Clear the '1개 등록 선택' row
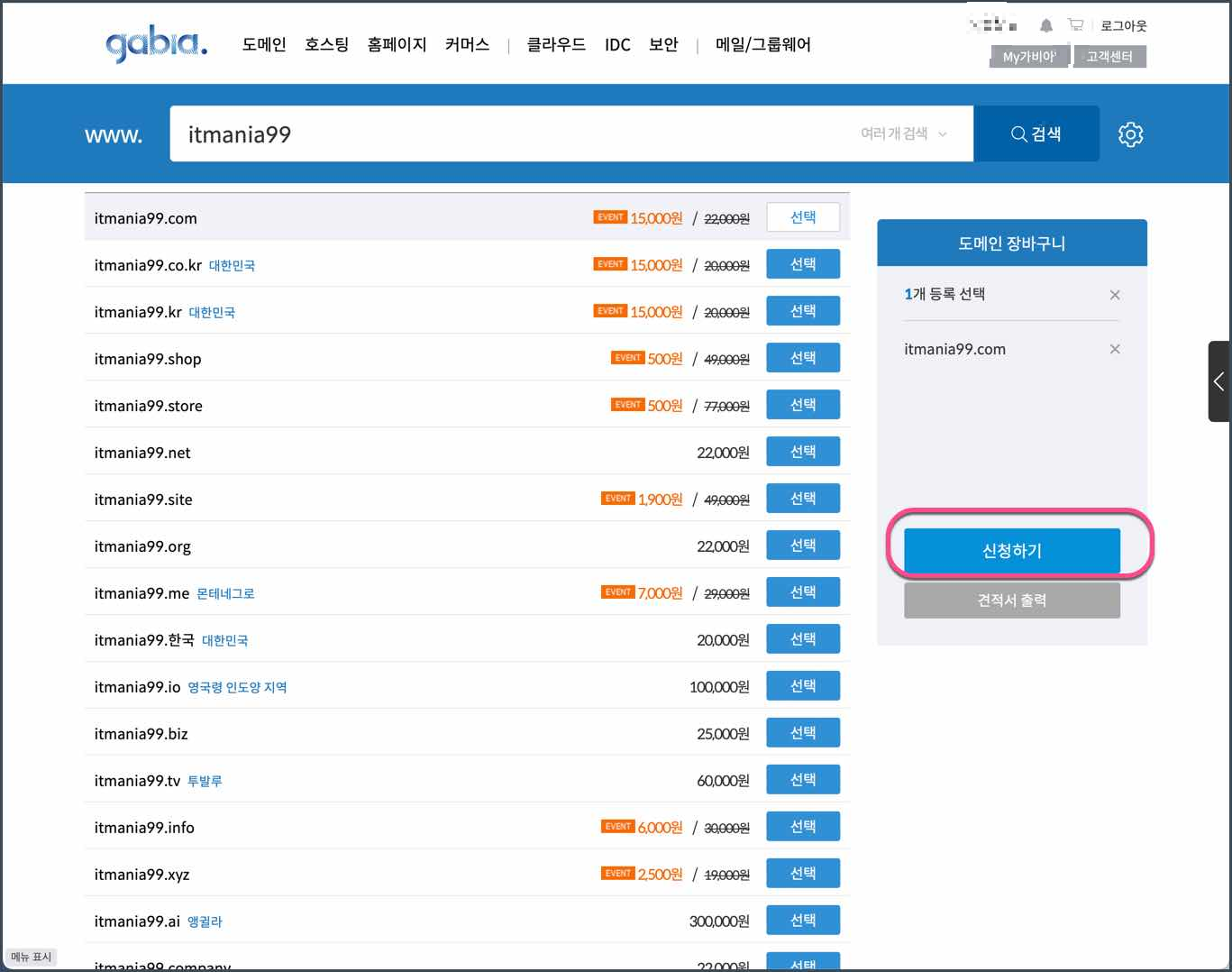The image size is (1232, 972). pos(1115,295)
